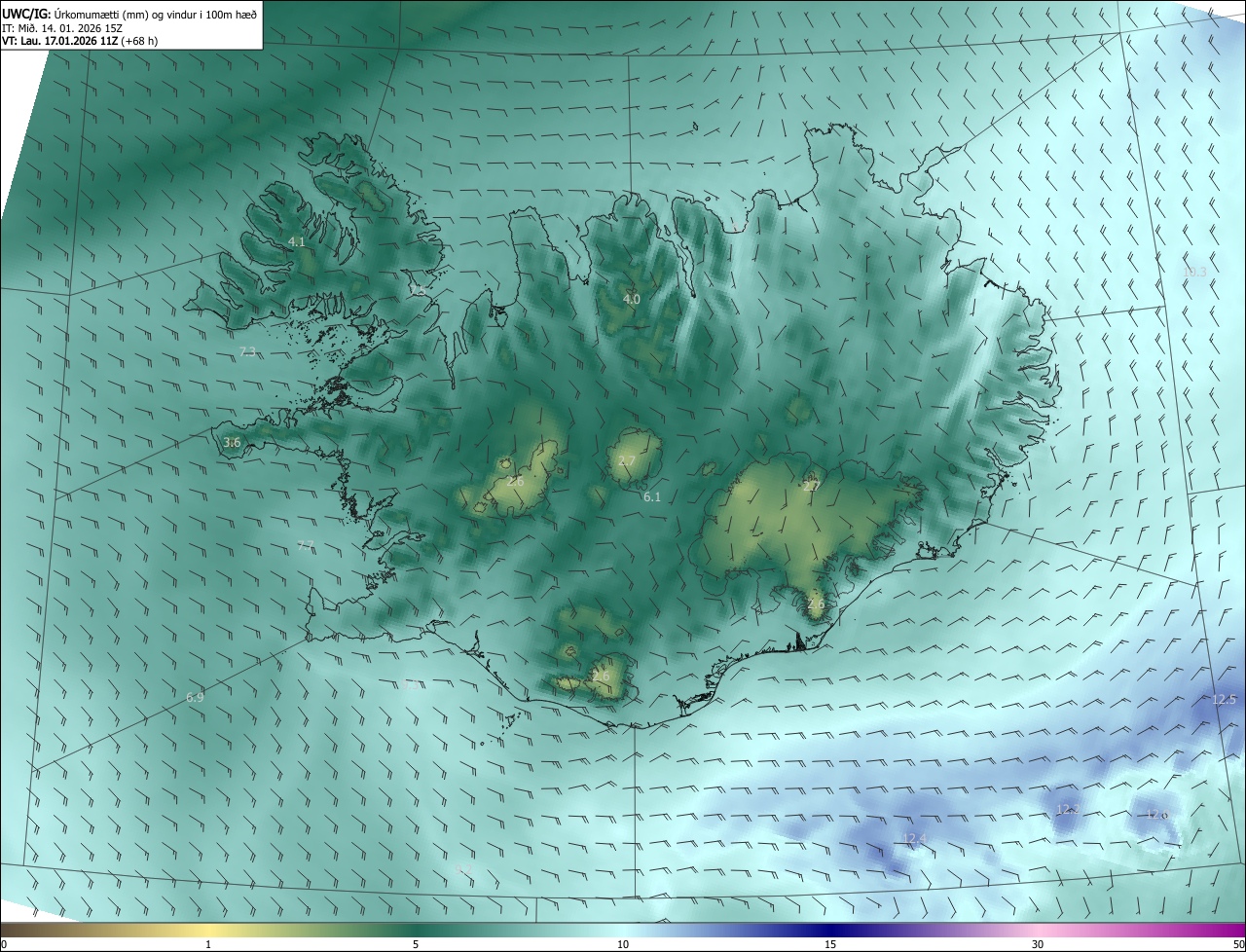Click the 6.9 value southwest of Reykjanes
The width and height of the screenshot is (1246, 952).
(195, 697)
